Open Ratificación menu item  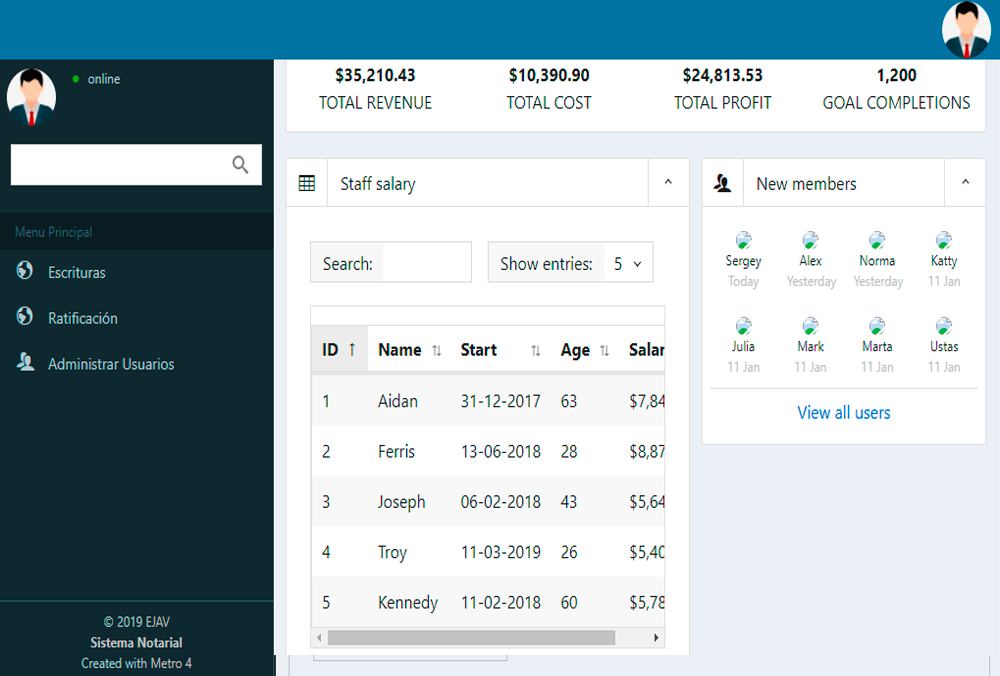pos(82,318)
